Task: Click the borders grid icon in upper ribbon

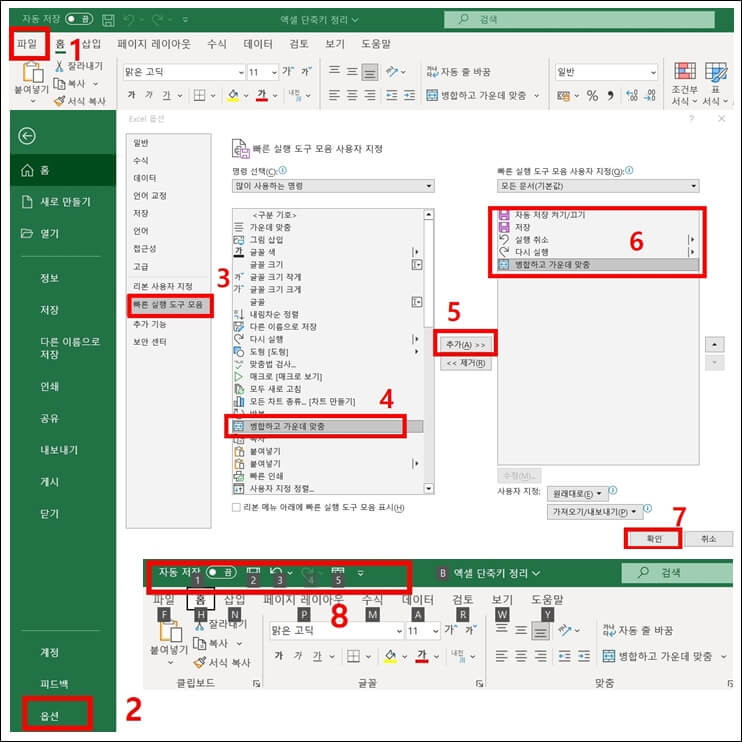Action: 200,96
